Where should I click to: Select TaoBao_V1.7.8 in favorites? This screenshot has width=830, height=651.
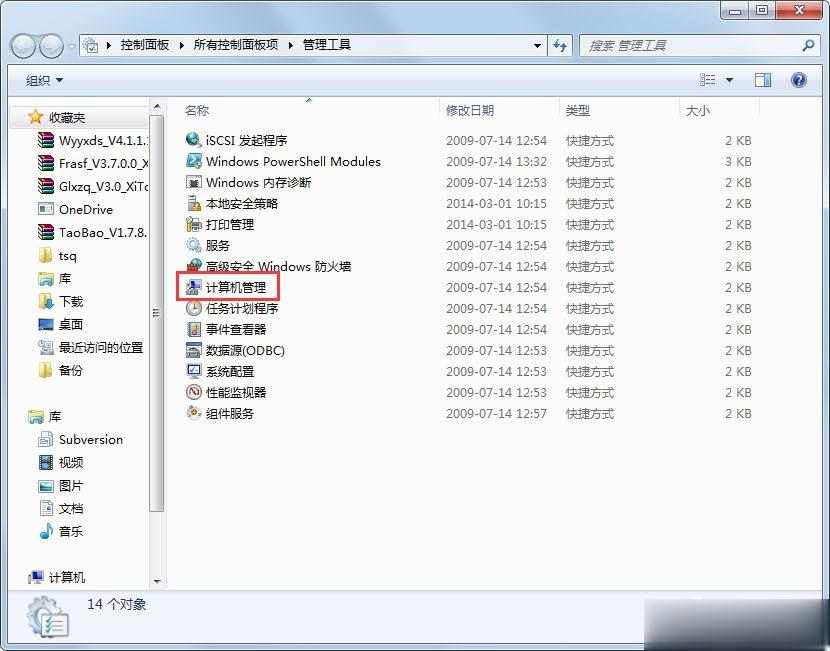pos(94,232)
